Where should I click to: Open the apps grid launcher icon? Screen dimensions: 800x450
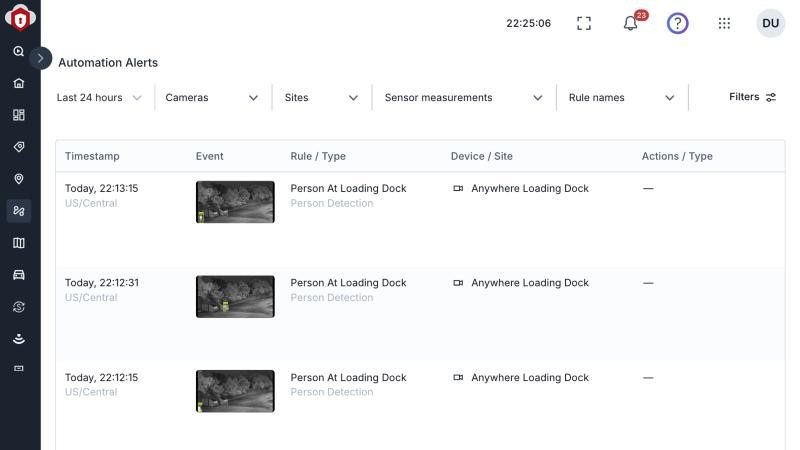click(x=724, y=23)
